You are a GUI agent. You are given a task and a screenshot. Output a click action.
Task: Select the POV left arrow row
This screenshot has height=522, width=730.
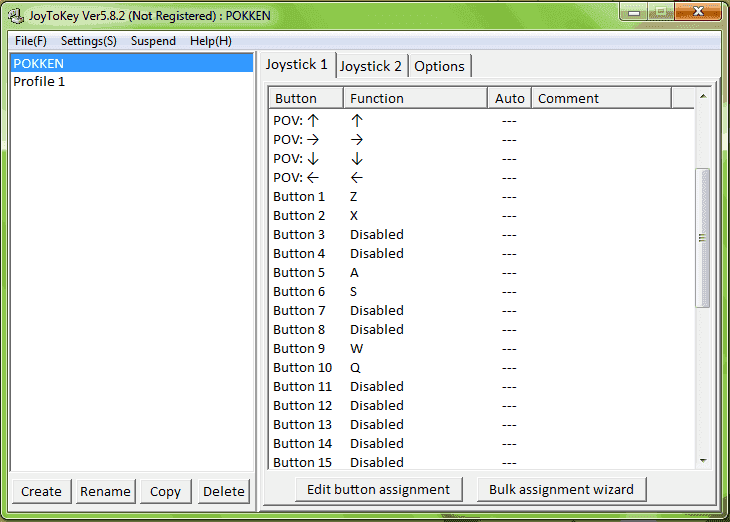tap(482, 178)
